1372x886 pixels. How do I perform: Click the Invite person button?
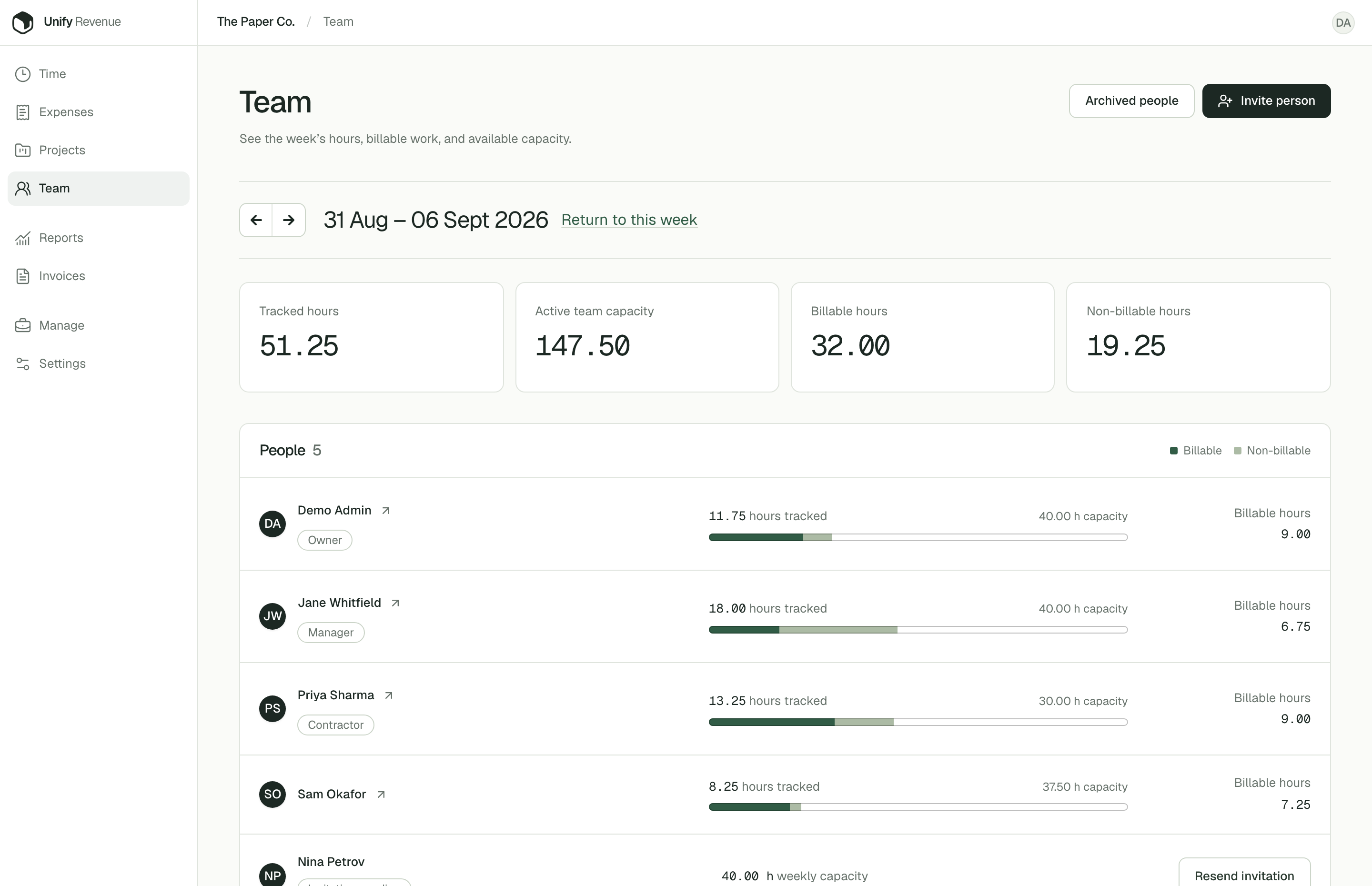[x=1266, y=101]
